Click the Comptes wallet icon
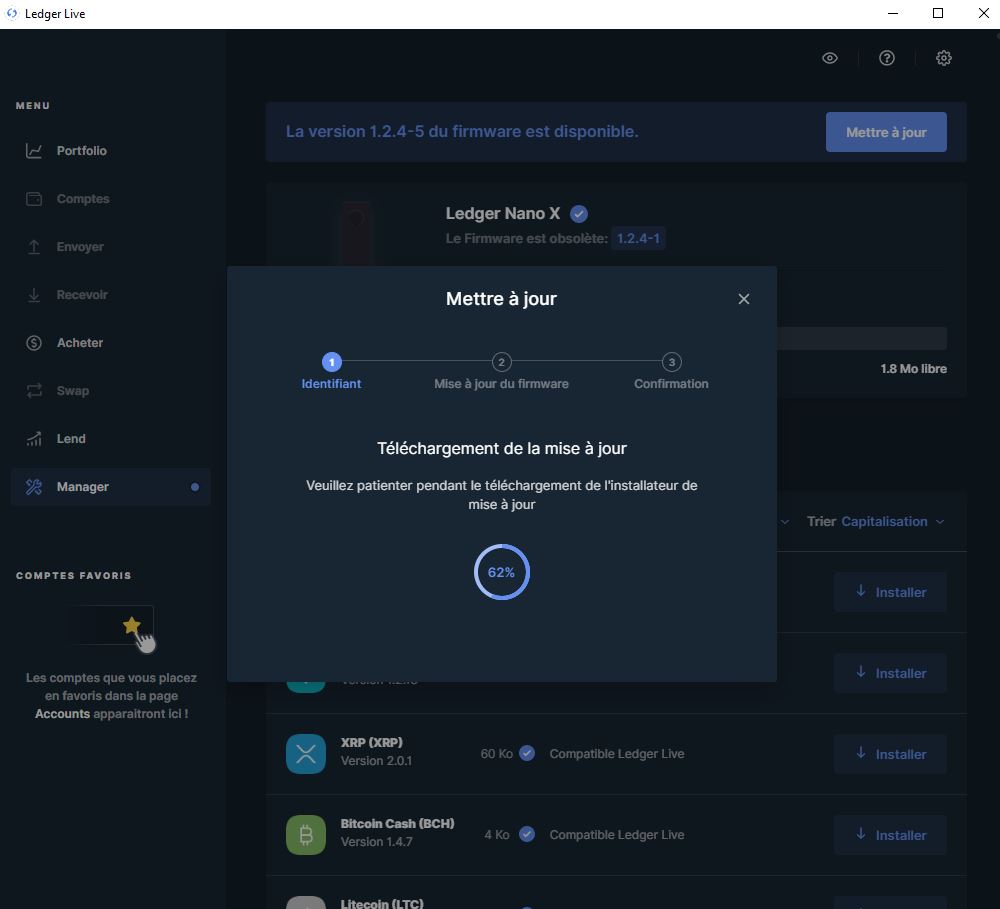Image resolution: width=1000 pixels, height=909 pixels. click(34, 199)
